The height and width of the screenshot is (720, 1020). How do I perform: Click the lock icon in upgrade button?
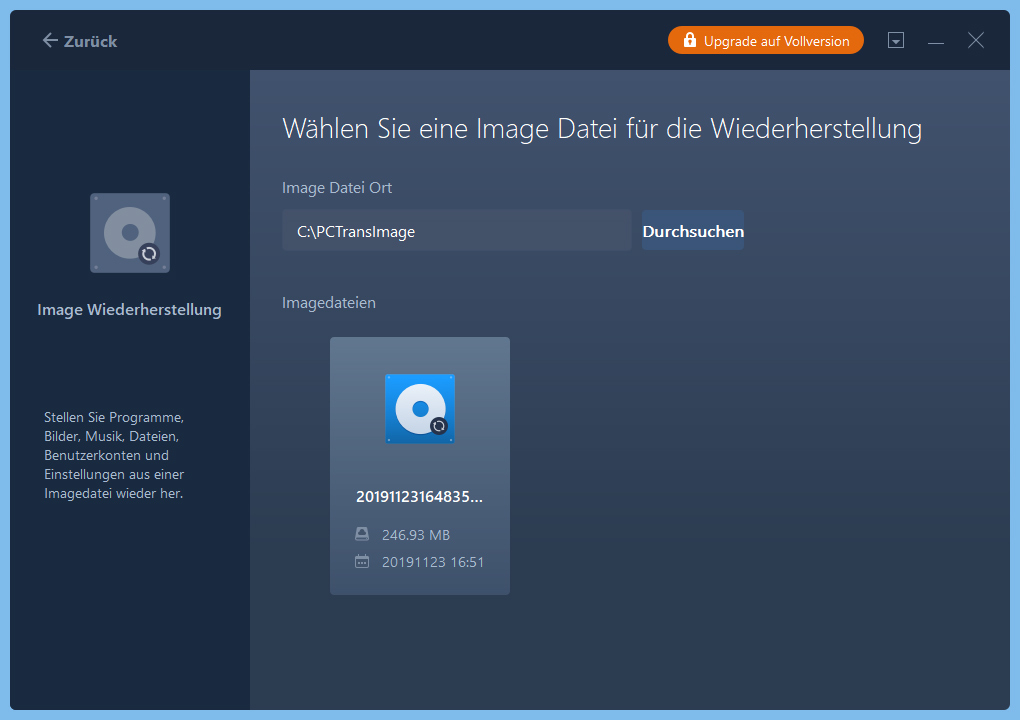click(x=689, y=41)
